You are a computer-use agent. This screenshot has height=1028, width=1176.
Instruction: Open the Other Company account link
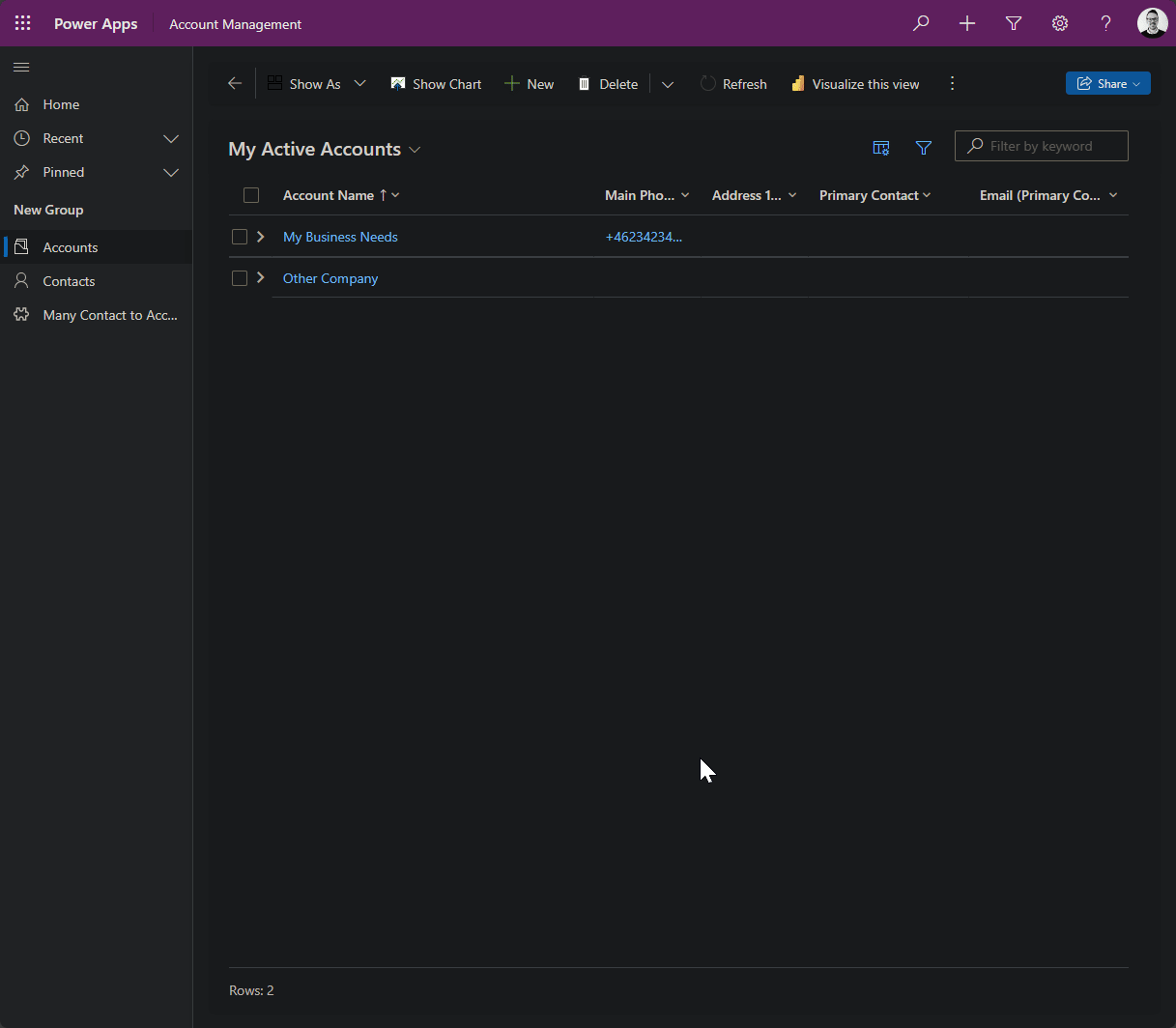pyautogui.click(x=330, y=278)
